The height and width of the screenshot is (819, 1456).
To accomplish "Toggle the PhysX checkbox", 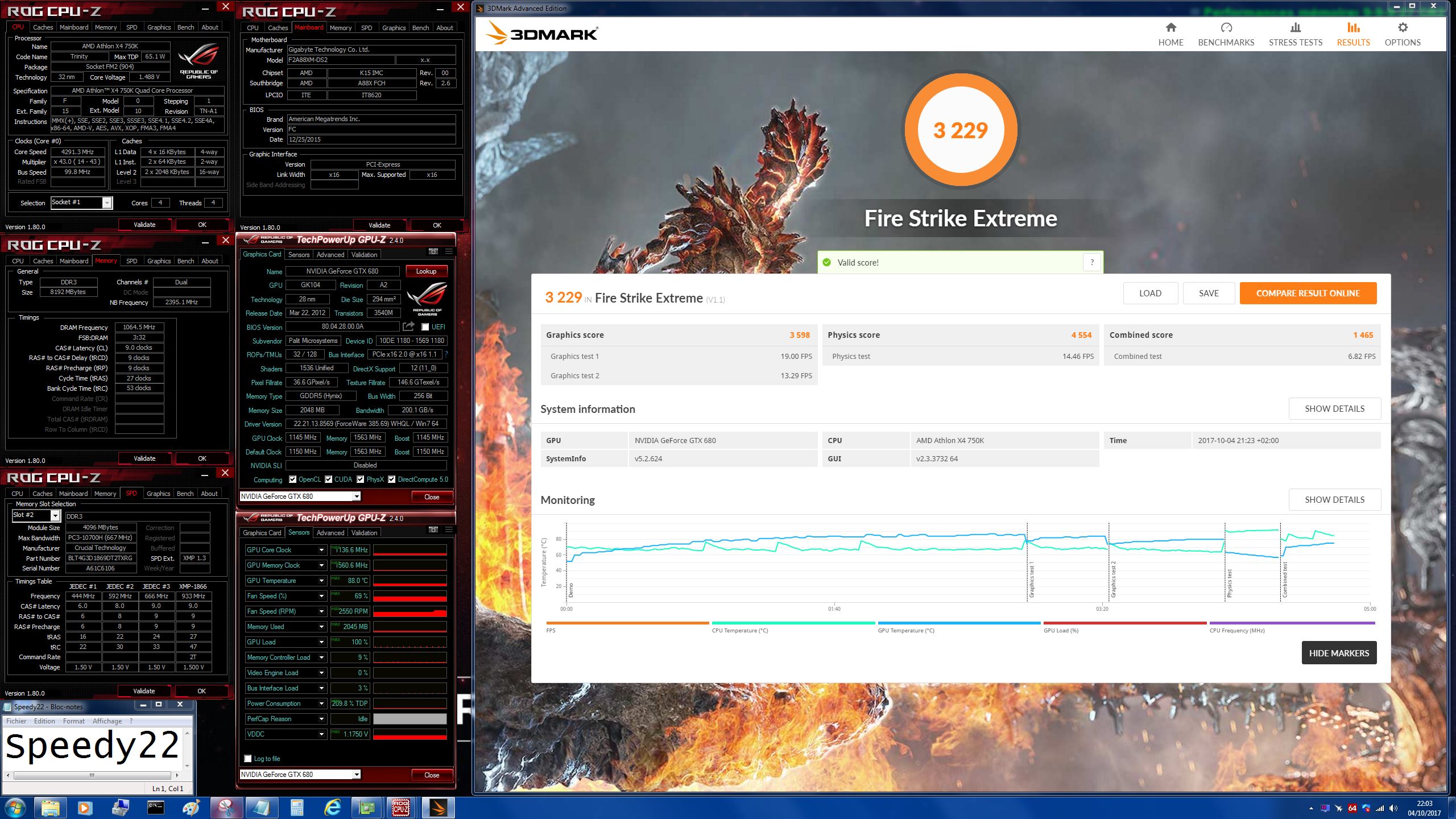I will 360,479.
